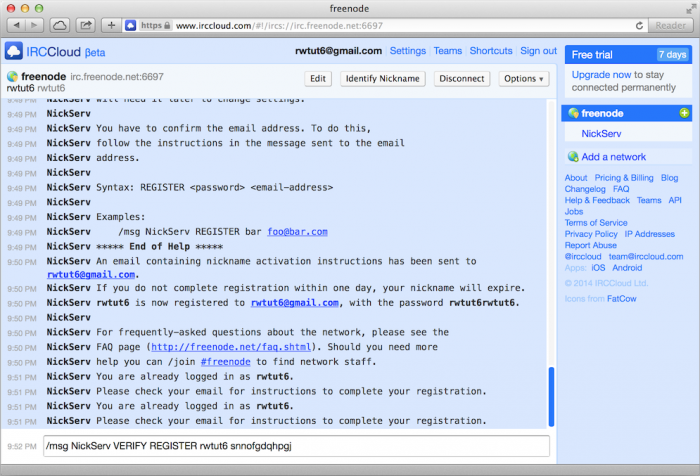The height and width of the screenshot is (476, 700).
Task: Open the Android app link
Action: point(627,268)
